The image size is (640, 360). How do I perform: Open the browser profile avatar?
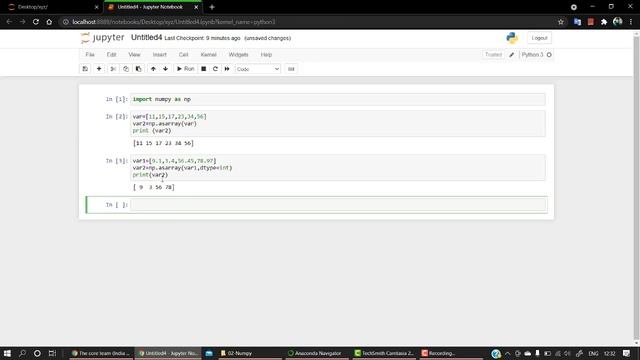click(x=618, y=22)
